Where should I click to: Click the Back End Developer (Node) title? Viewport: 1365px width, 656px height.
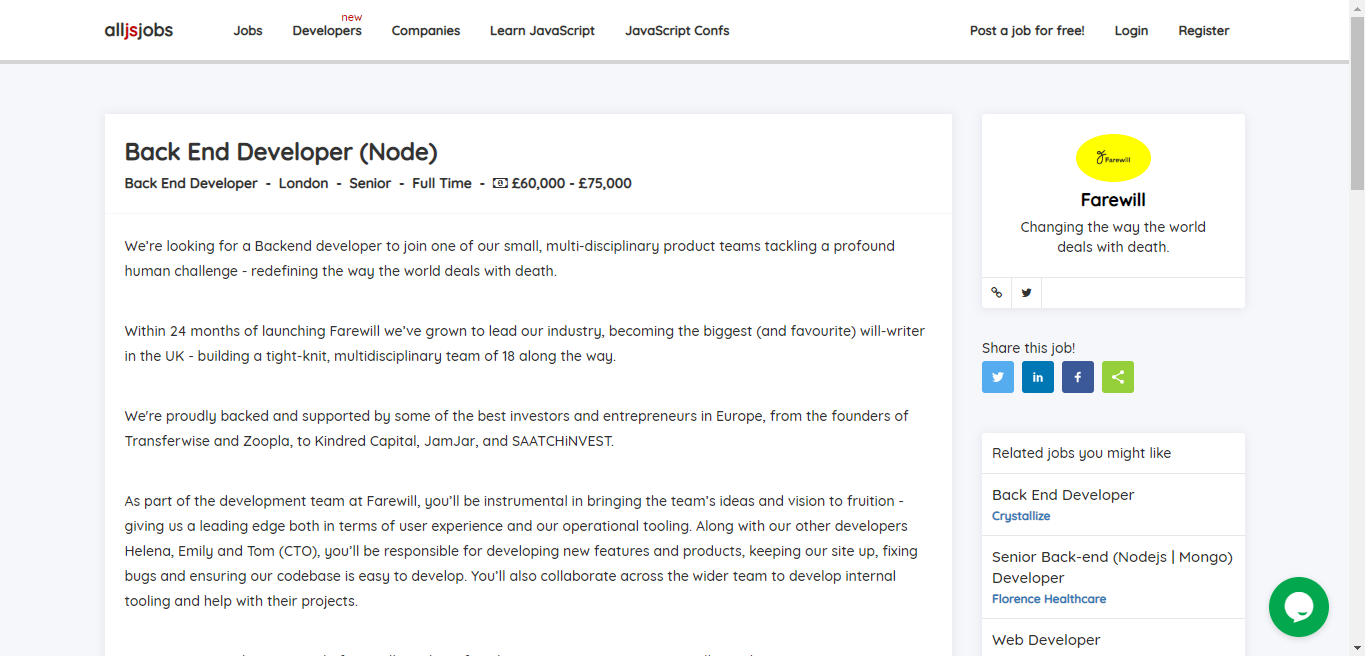pyautogui.click(x=281, y=152)
